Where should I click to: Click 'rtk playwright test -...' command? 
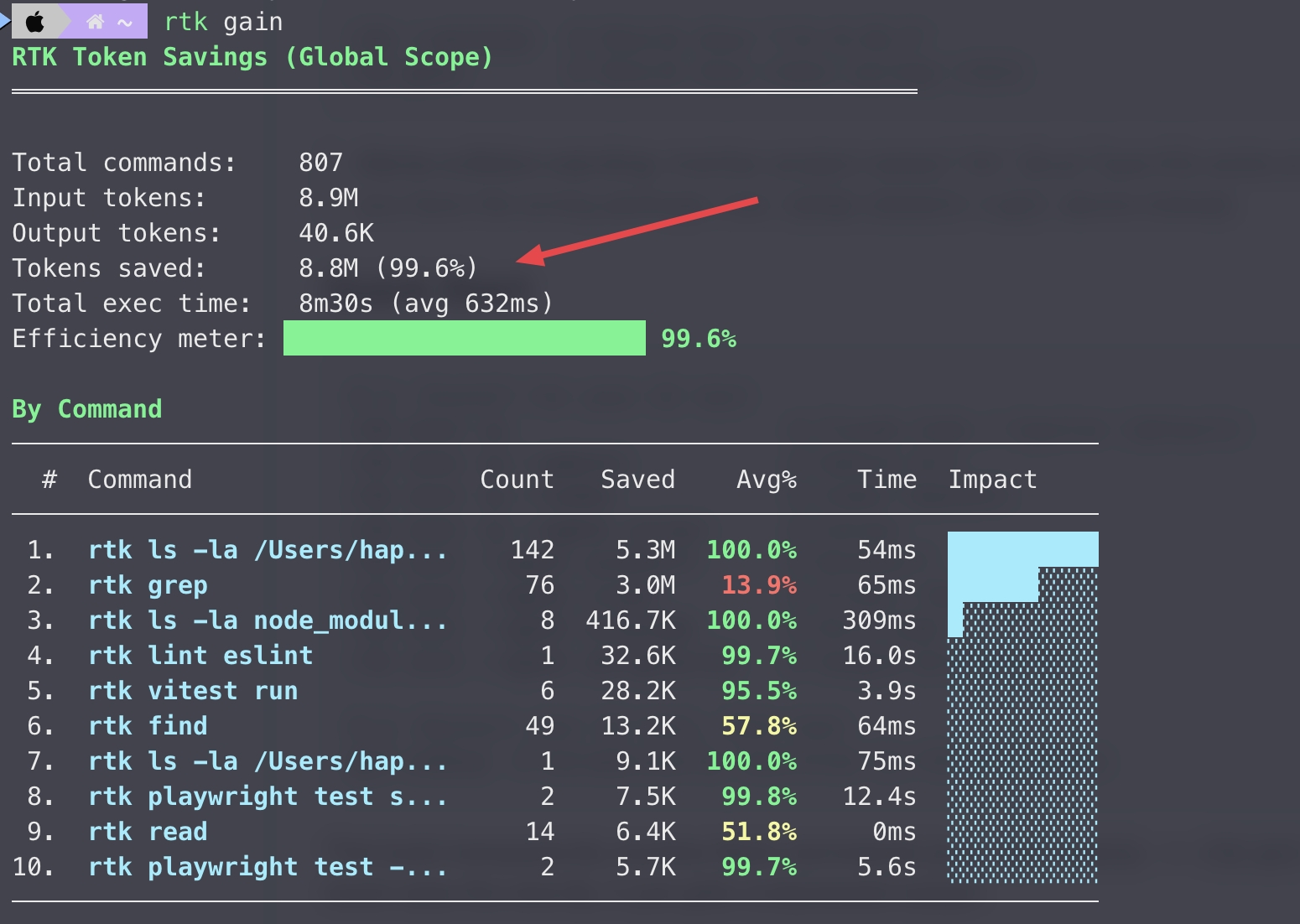click(268, 867)
